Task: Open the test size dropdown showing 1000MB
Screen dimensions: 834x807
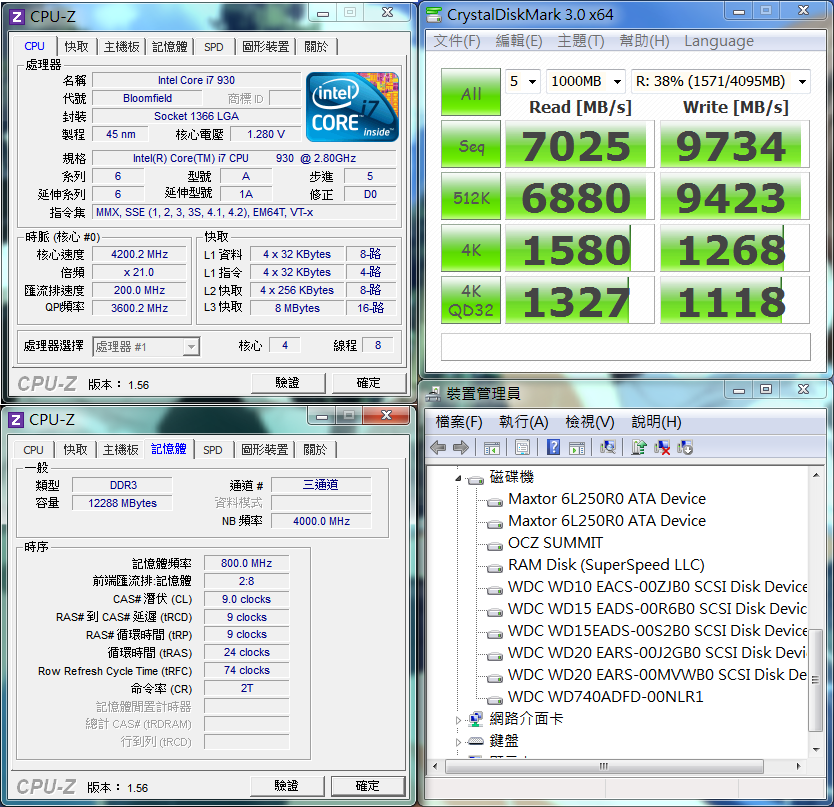Action: click(586, 81)
